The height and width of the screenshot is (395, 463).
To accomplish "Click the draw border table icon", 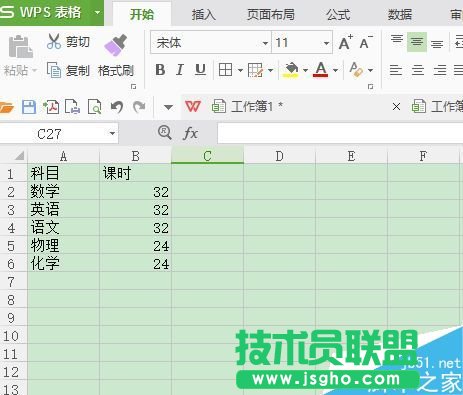I will (255, 70).
